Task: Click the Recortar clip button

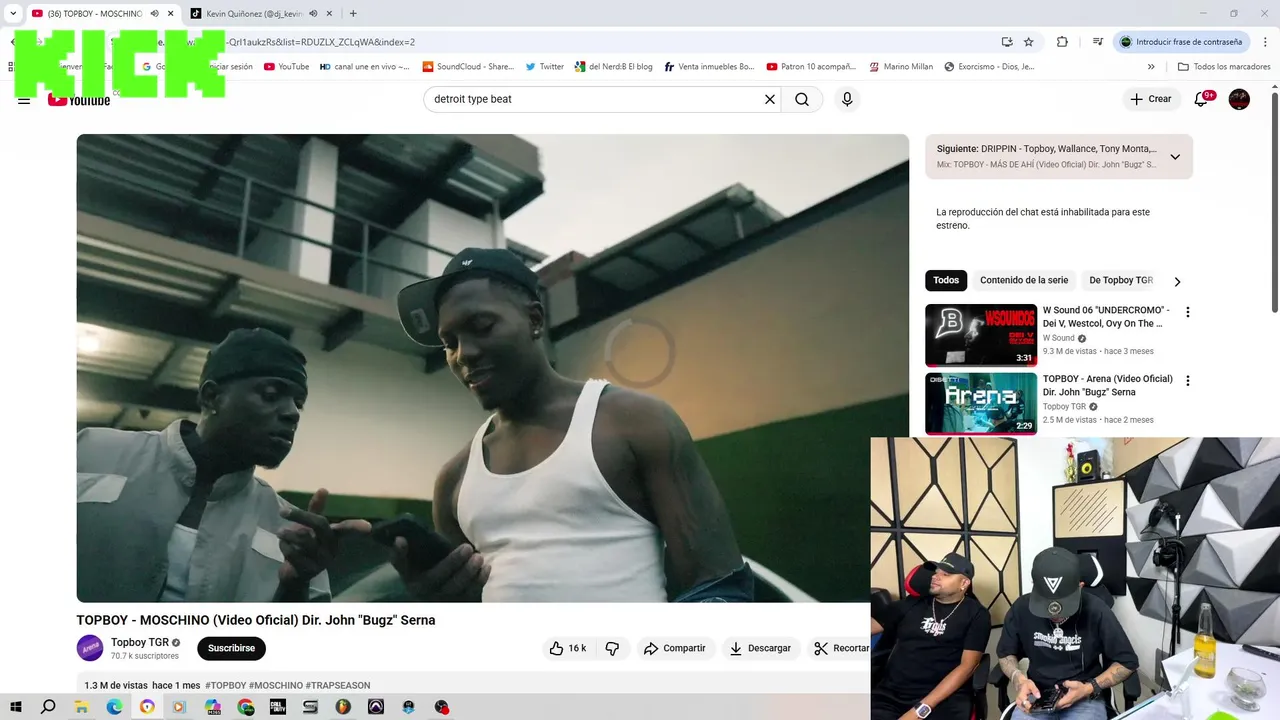Action: [x=840, y=648]
